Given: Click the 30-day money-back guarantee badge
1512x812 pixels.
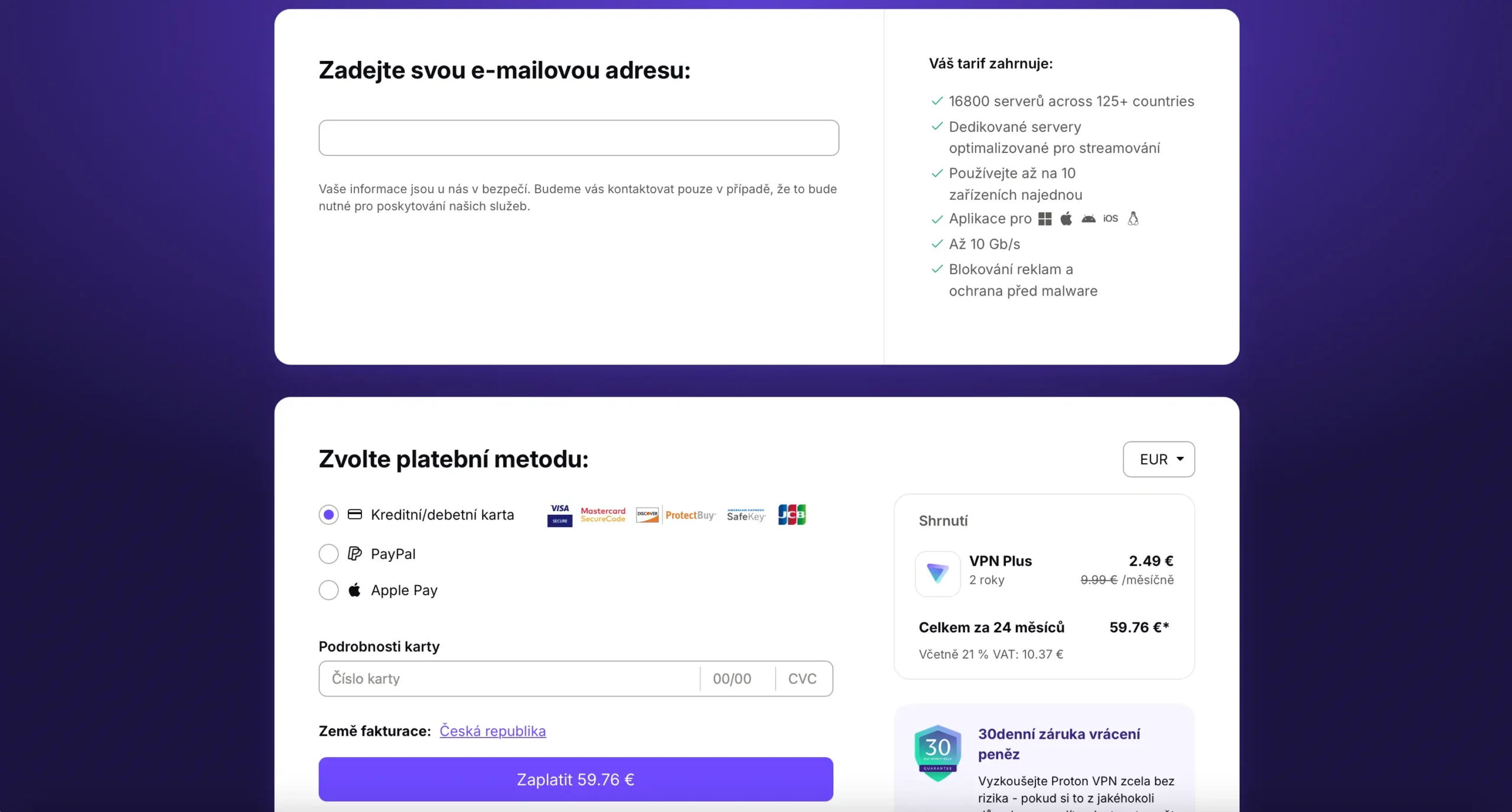Looking at the screenshot, I should 937,752.
